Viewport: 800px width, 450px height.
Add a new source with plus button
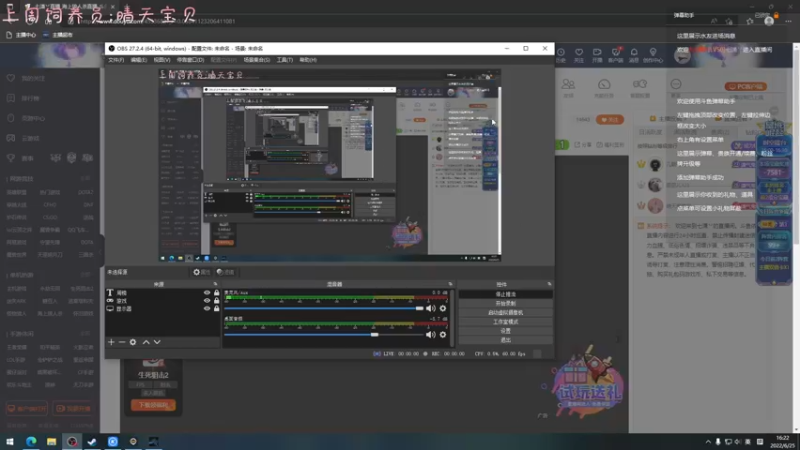tap(111, 342)
